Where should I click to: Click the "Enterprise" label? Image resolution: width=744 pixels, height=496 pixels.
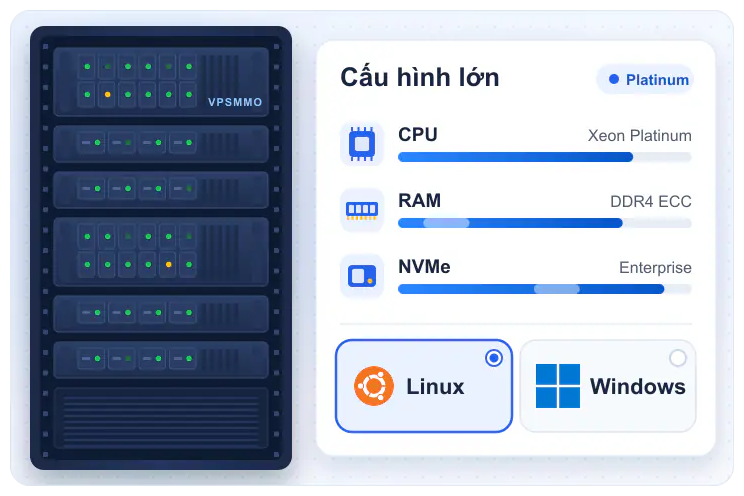655,268
